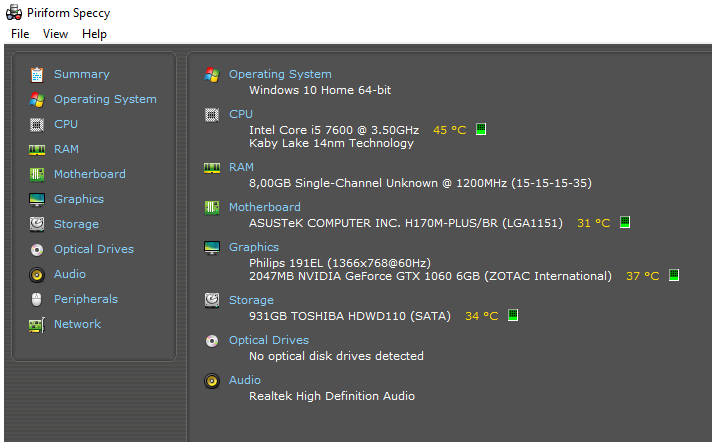Click the storage temperature indicator beside 34 °C

coord(513,315)
